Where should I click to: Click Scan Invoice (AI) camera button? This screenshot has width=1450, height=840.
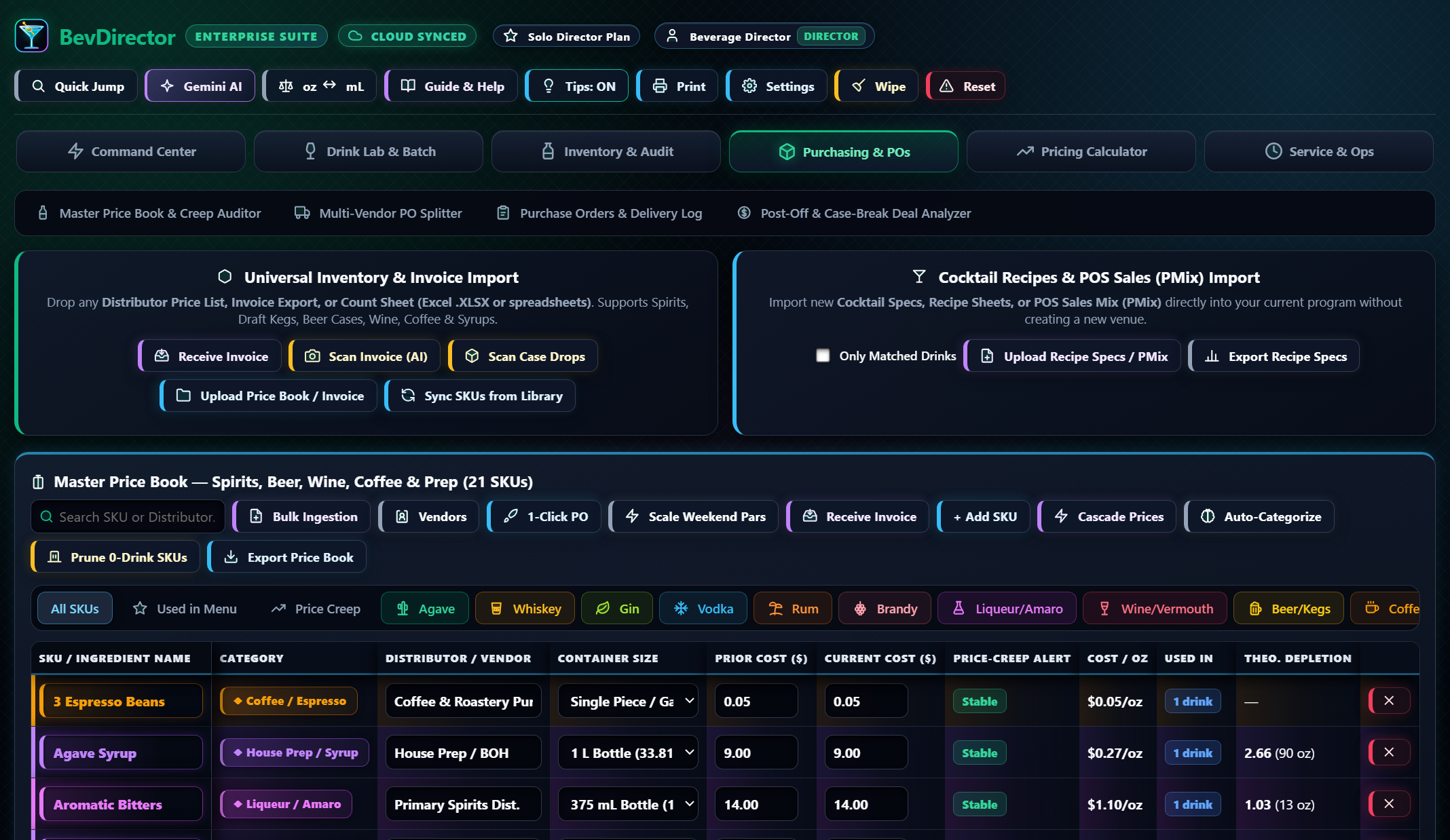(365, 356)
